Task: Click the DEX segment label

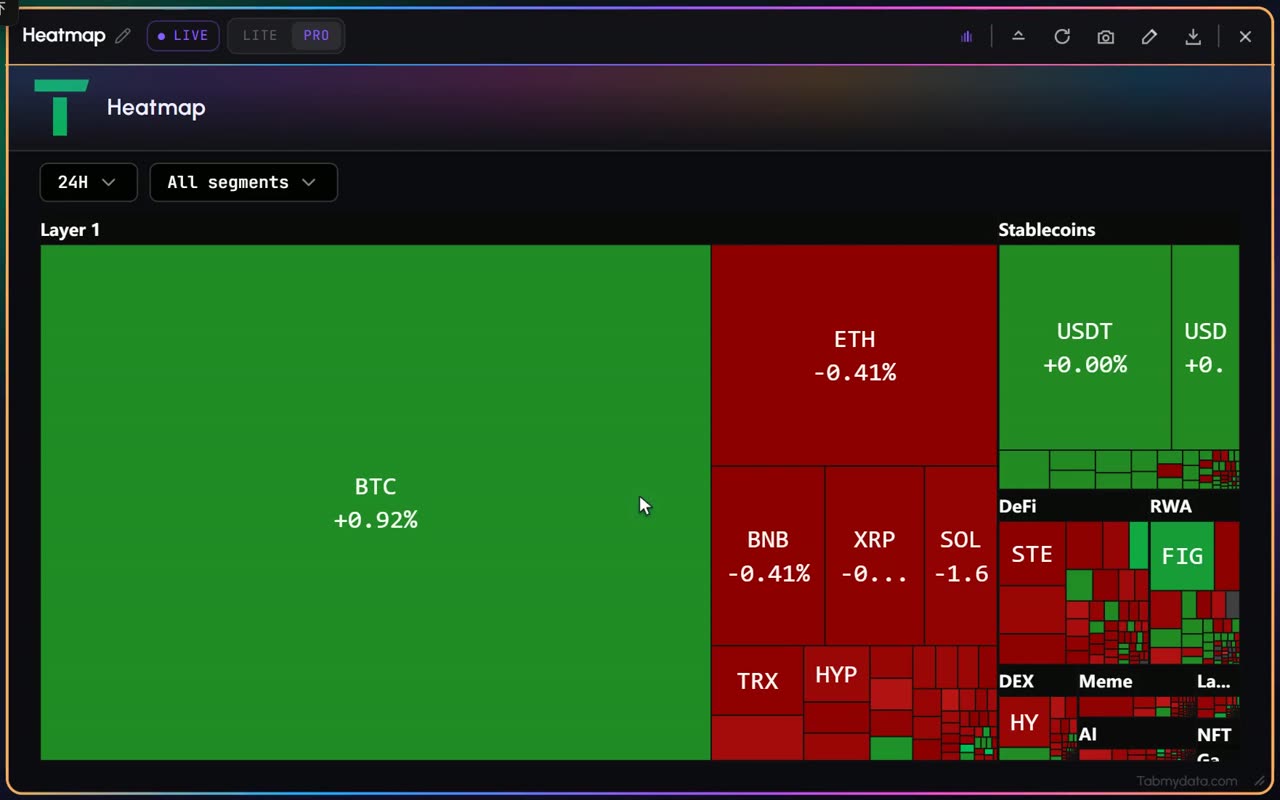Action: pyautogui.click(x=1016, y=681)
